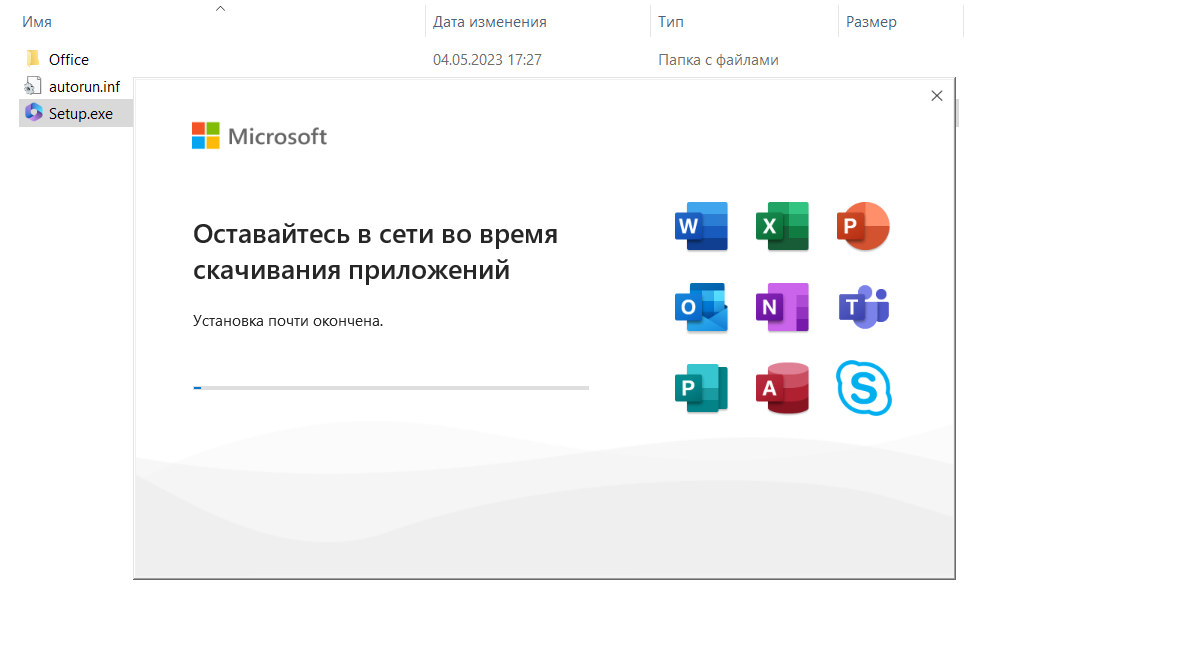Click the Publisher app icon
Image resolution: width=1200 pixels, height=657 pixels.
coord(701,389)
